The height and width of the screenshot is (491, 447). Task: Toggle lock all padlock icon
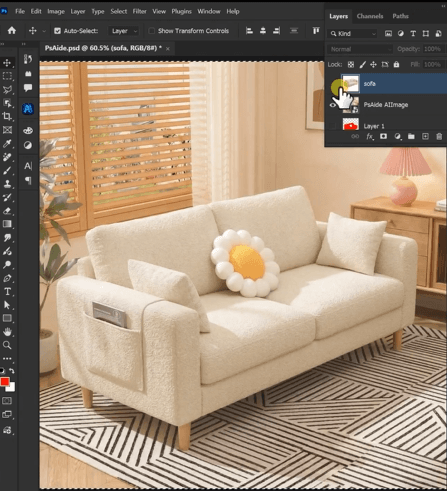(396, 64)
